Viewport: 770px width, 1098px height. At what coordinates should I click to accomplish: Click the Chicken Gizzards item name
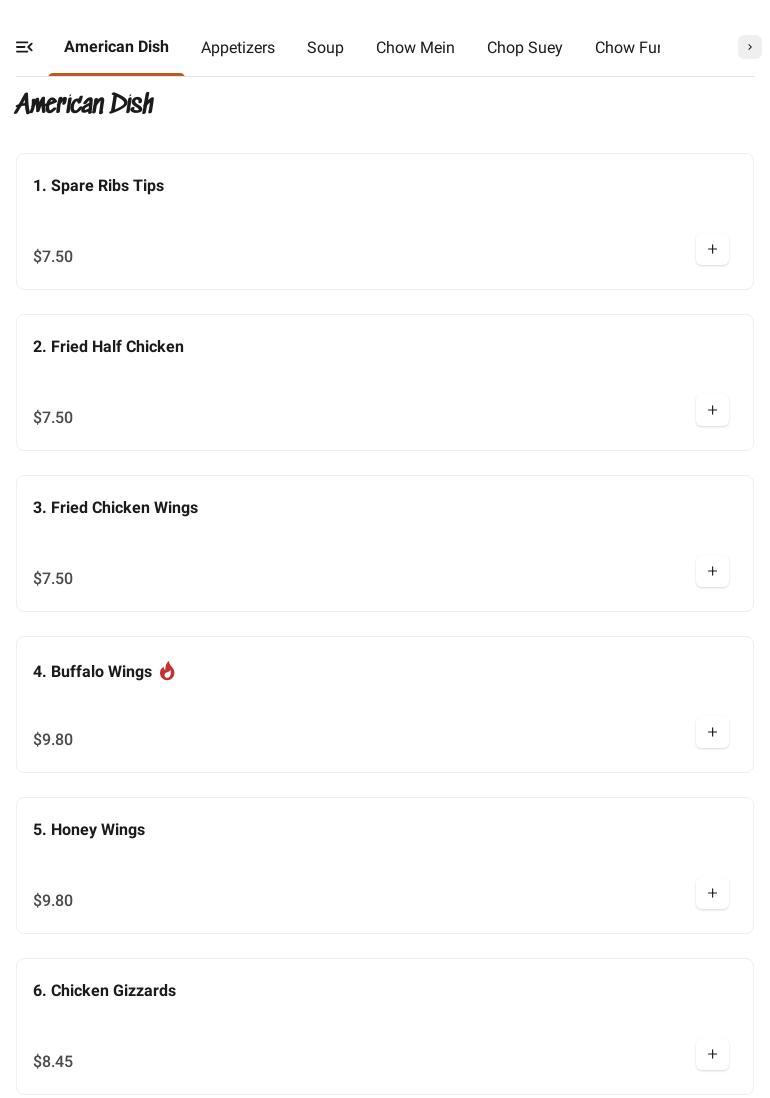104,991
